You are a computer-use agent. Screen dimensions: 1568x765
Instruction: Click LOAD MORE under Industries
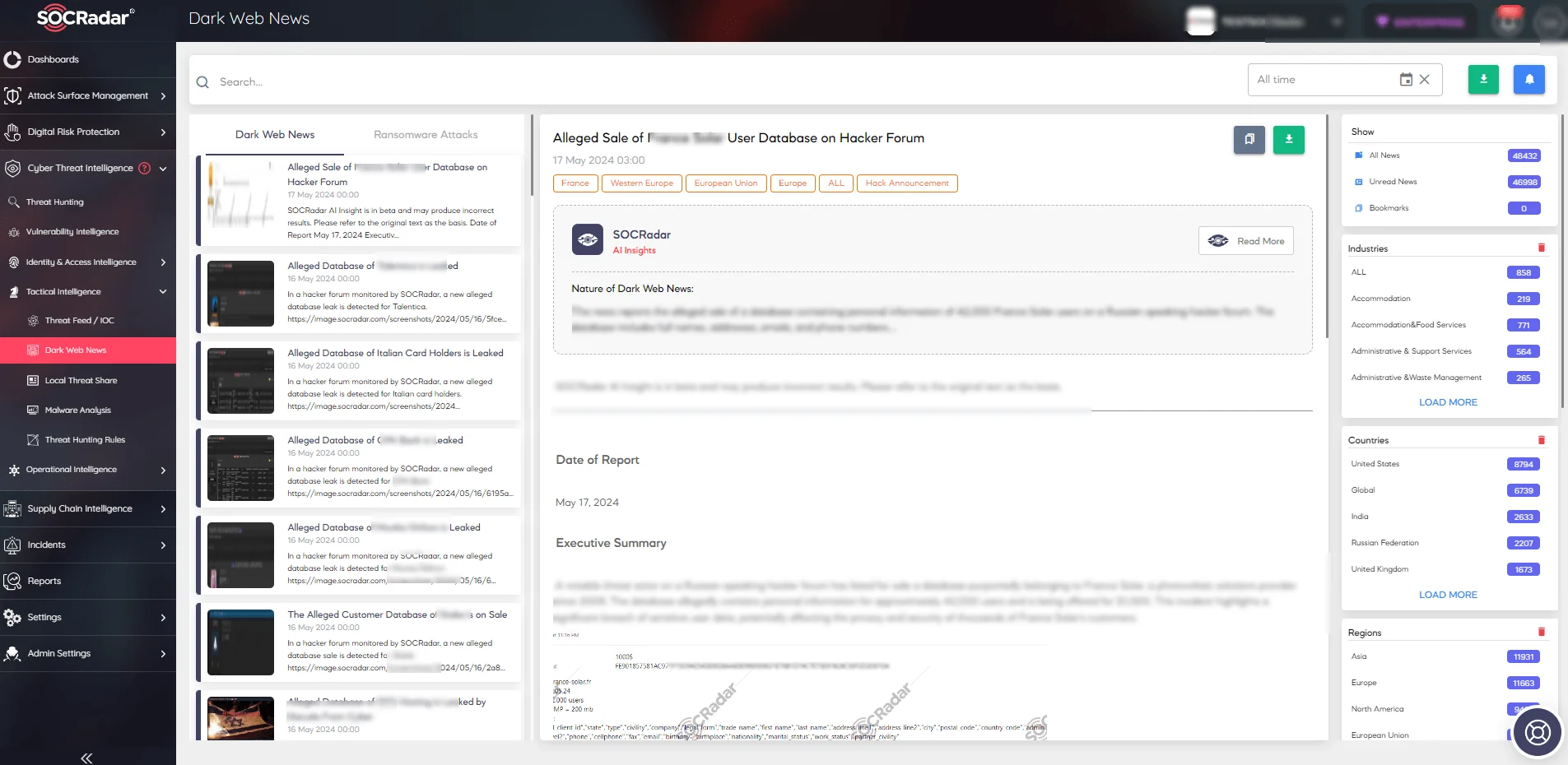[1448, 402]
